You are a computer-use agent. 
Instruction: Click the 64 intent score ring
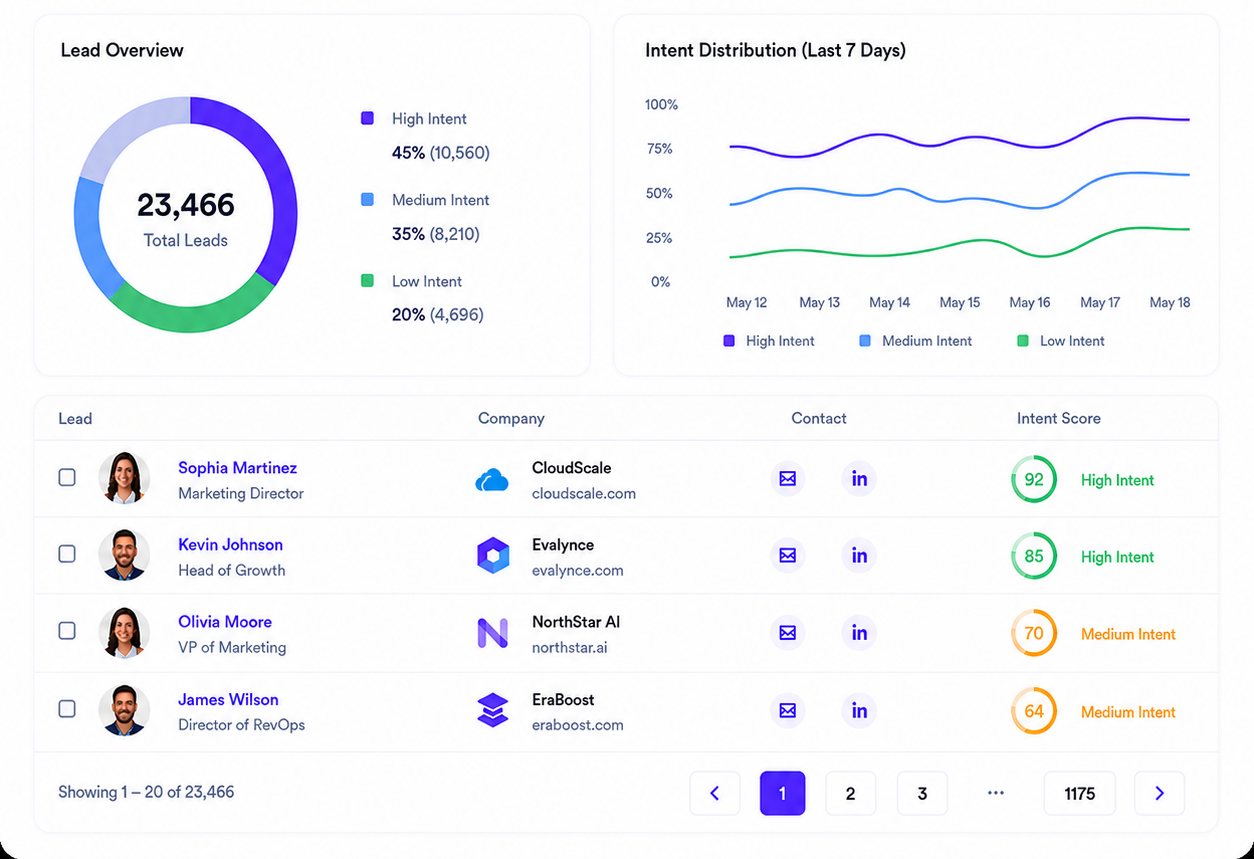click(1034, 711)
